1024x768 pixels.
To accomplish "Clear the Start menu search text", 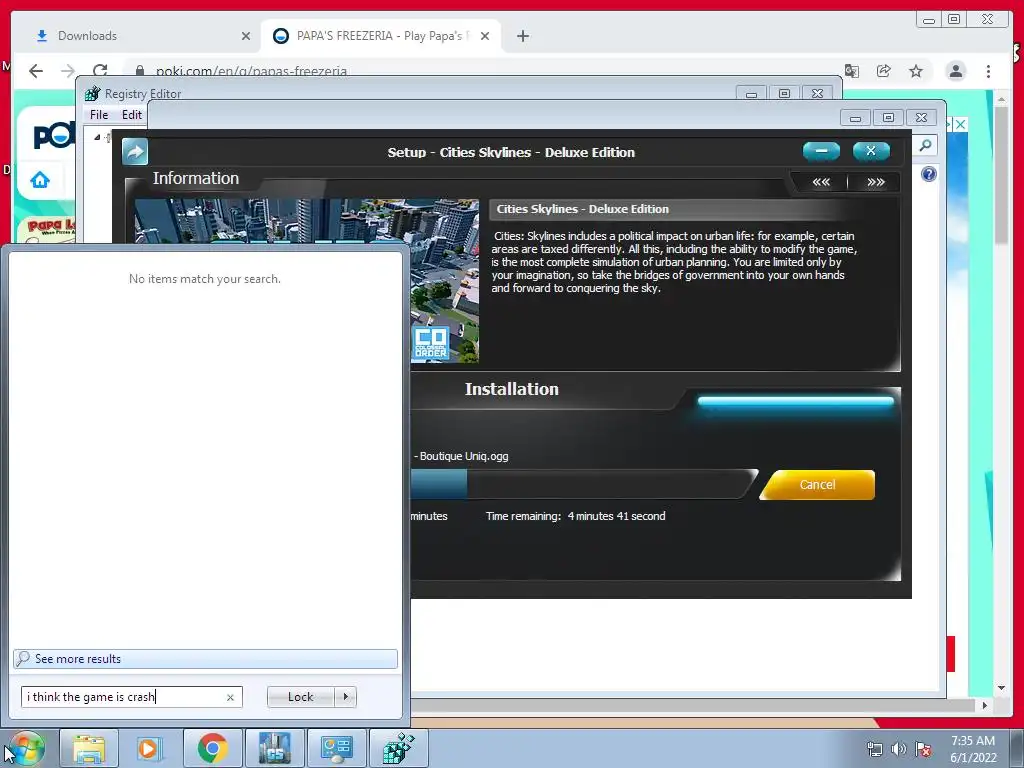I will [x=230, y=697].
